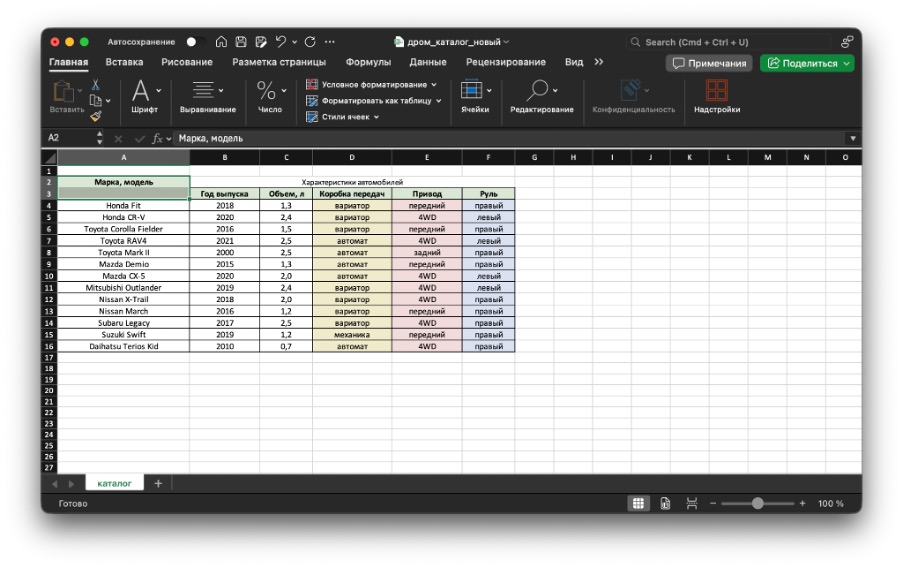The height and width of the screenshot is (568, 904).
Task: Save the workbook with the floppy disk icon
Action: point(241,42)
